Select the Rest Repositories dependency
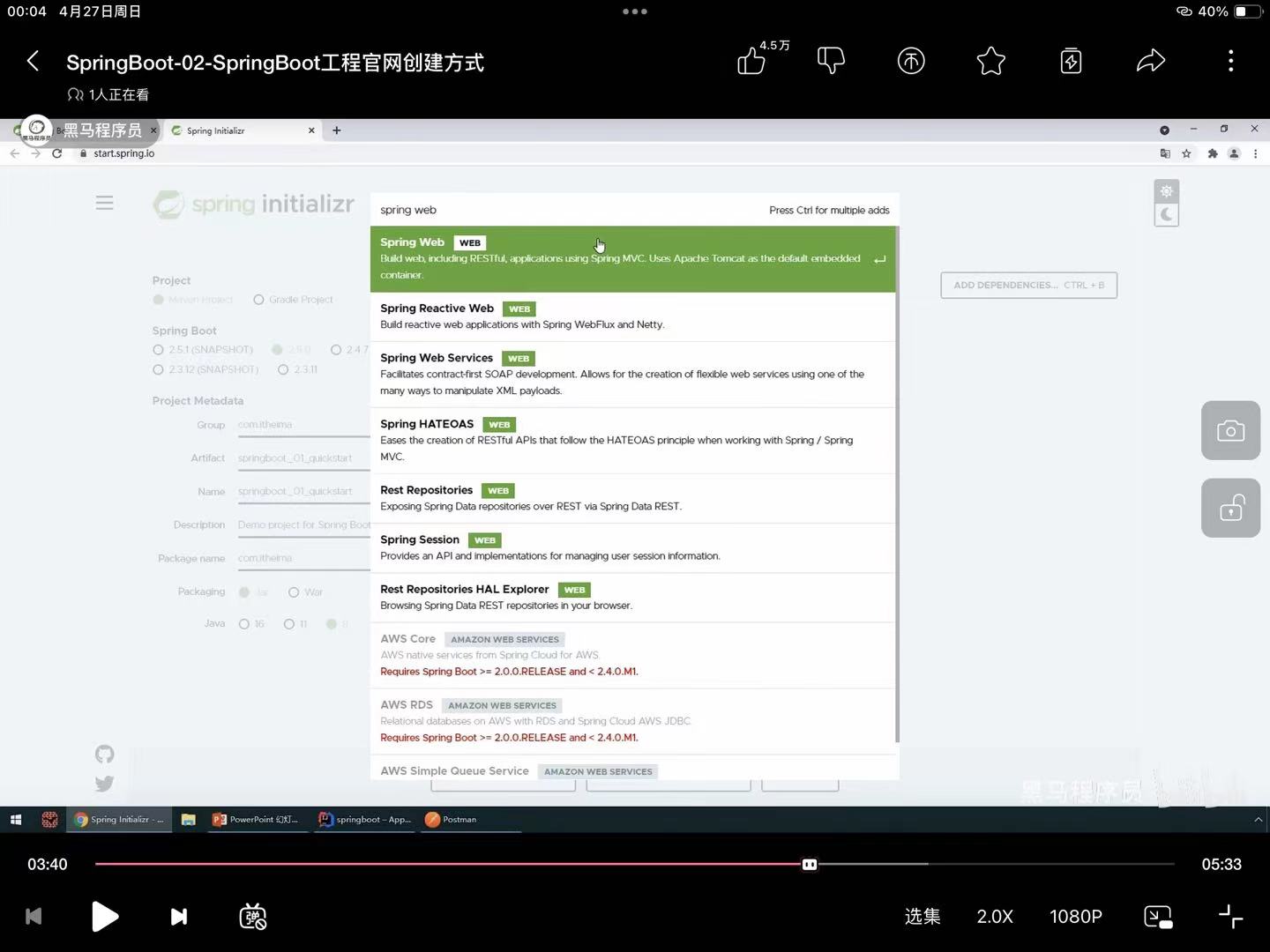 pos(632,499)
